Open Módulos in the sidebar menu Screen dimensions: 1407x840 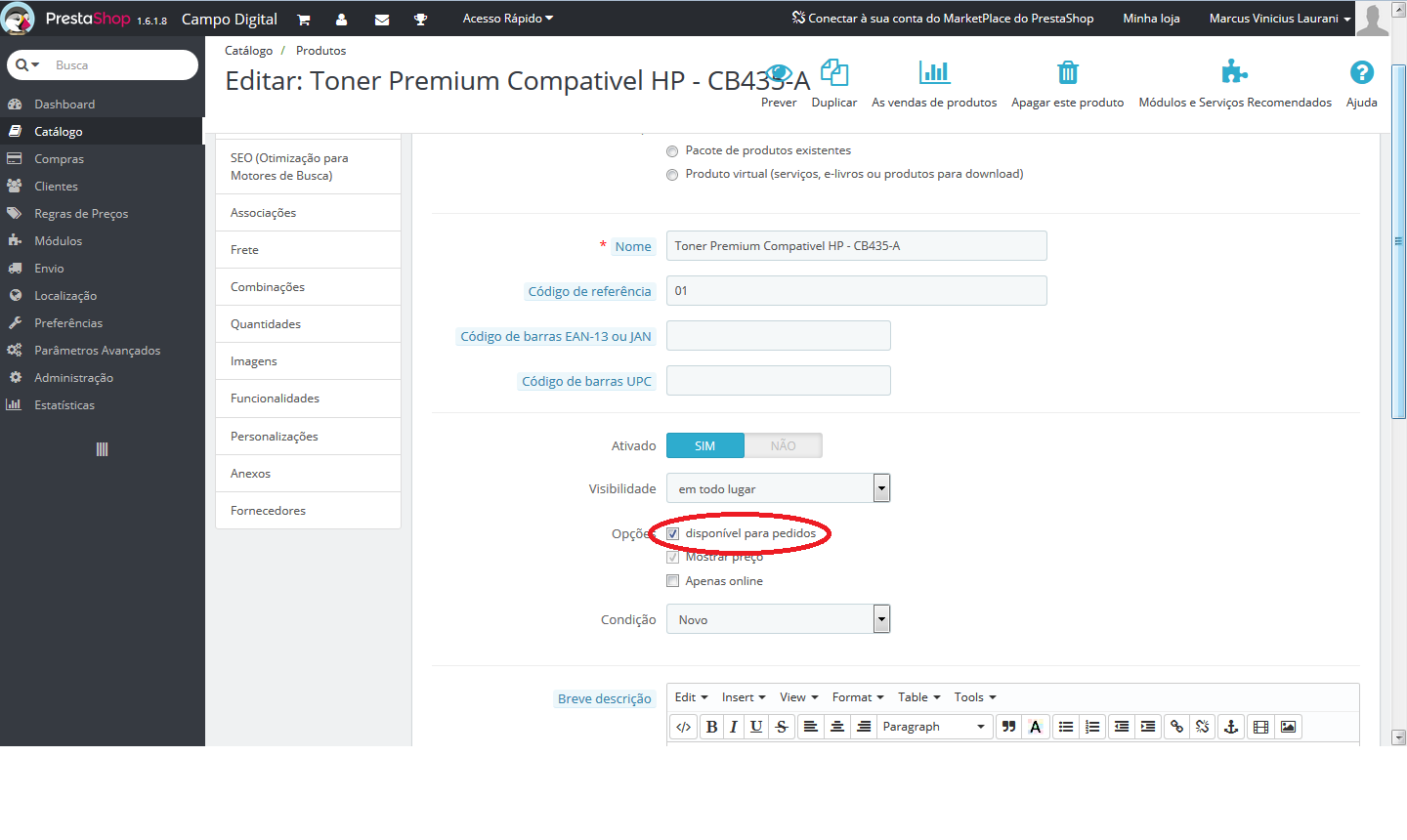102,241
